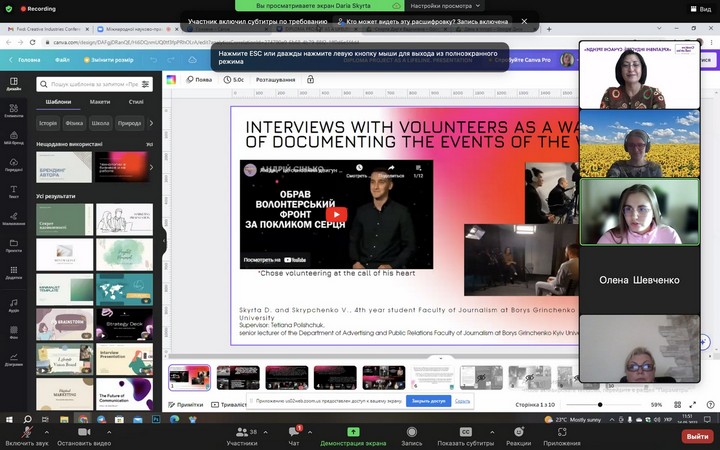Screen dimensions: 720x450
Task: Switch to the Стилі tab
Action: (136, 101)
